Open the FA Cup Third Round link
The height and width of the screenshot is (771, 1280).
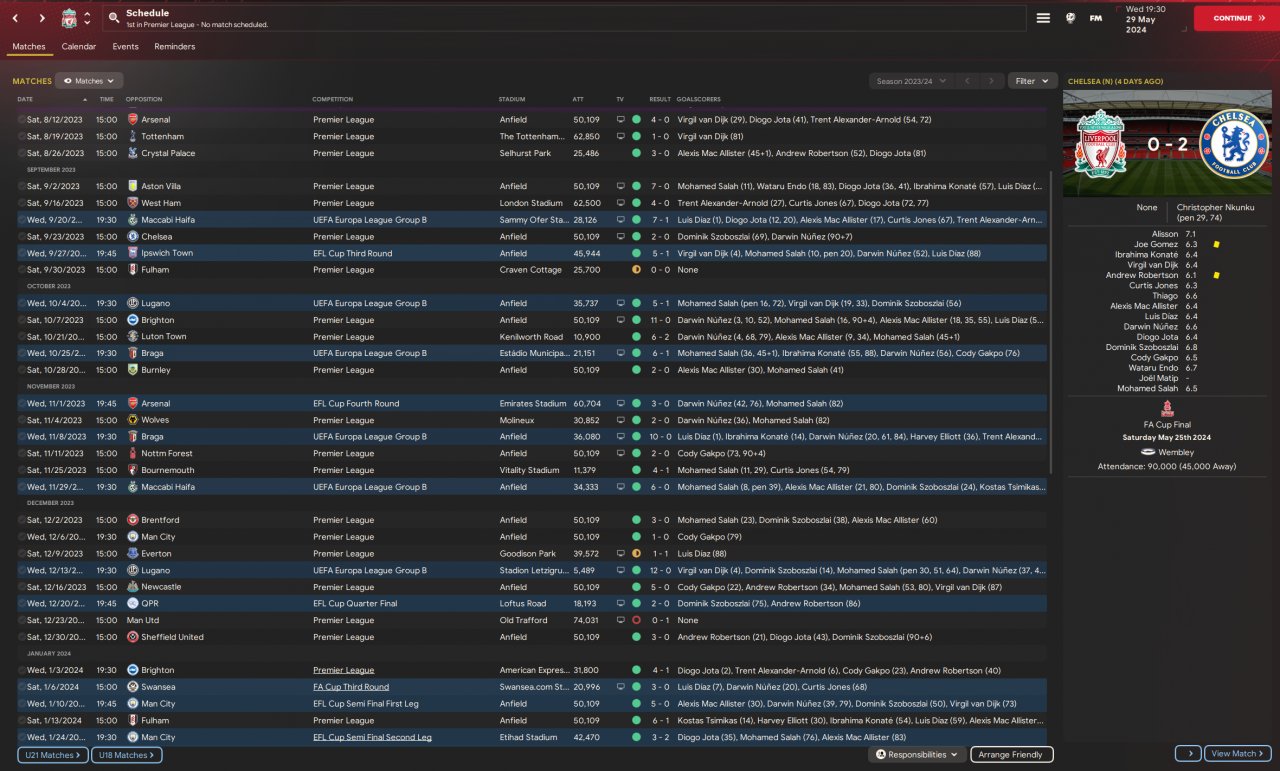point(351,687)
